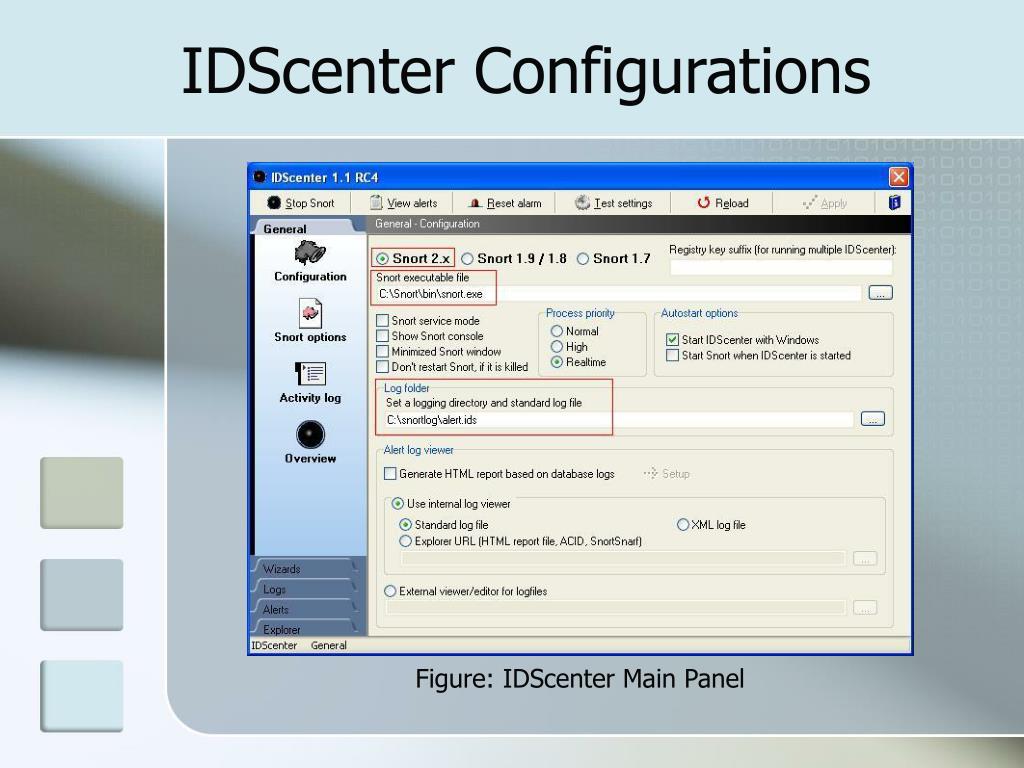Viewport: 1024px width, 768px height.
Task: Enable Snort service mode checkbox
Action: pos(383,321)
